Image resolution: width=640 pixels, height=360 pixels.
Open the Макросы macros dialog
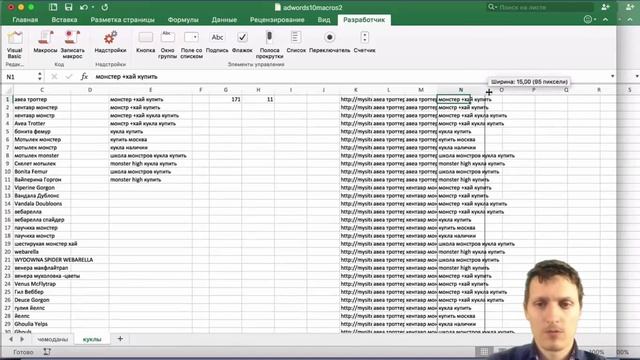pos(45,42)
